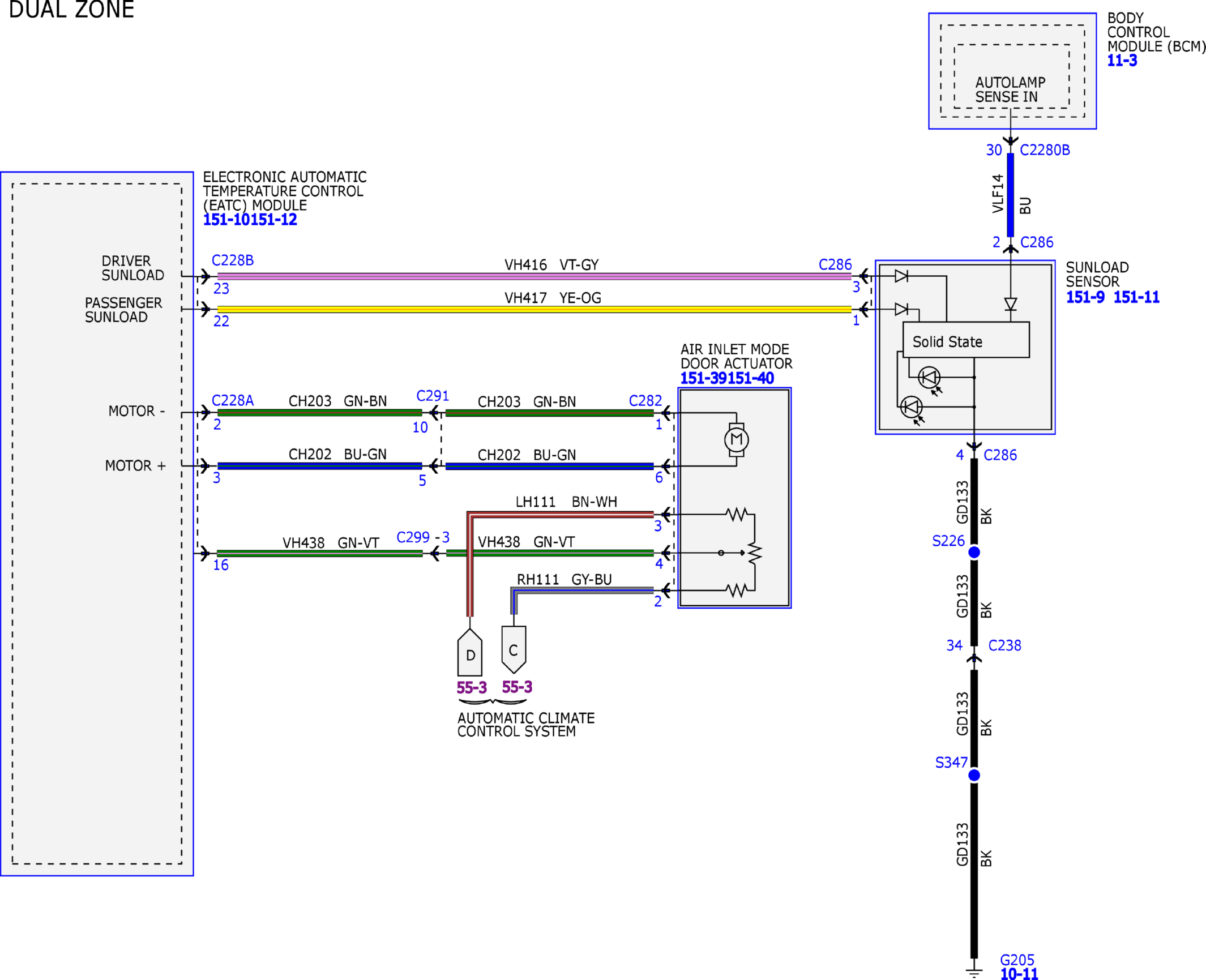
Task: Click the EATC module page reference 151-10151-12
Action: [x=250, y=220]
